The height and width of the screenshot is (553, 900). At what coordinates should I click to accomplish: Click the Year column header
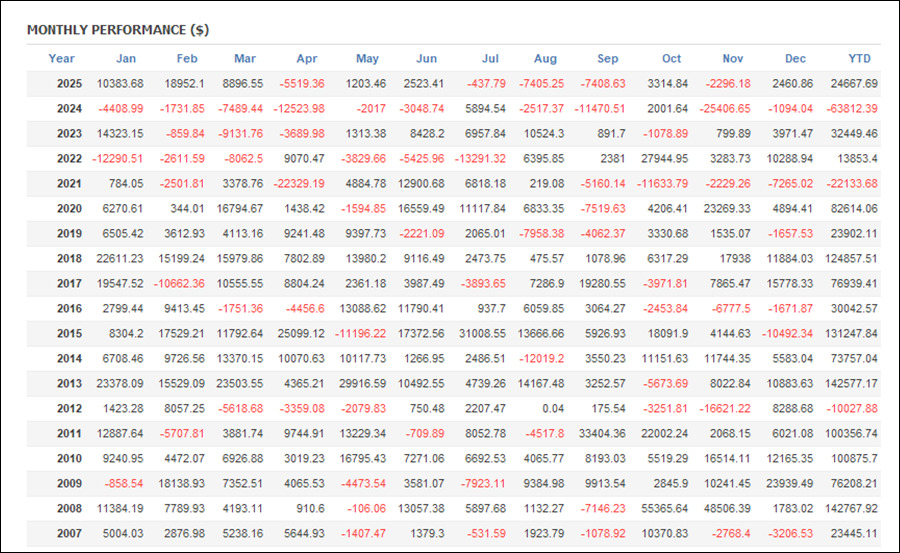tap(61, 58)
